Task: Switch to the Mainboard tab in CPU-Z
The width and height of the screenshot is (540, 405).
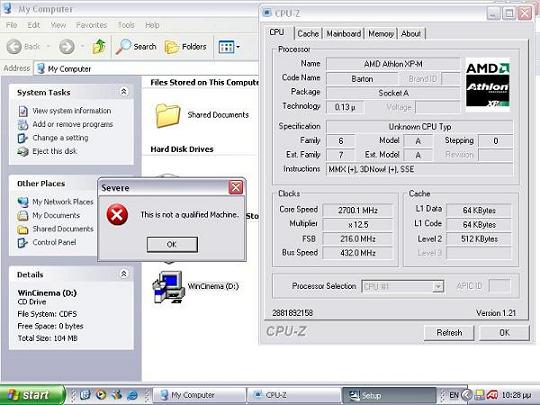Action: [343, 34]
